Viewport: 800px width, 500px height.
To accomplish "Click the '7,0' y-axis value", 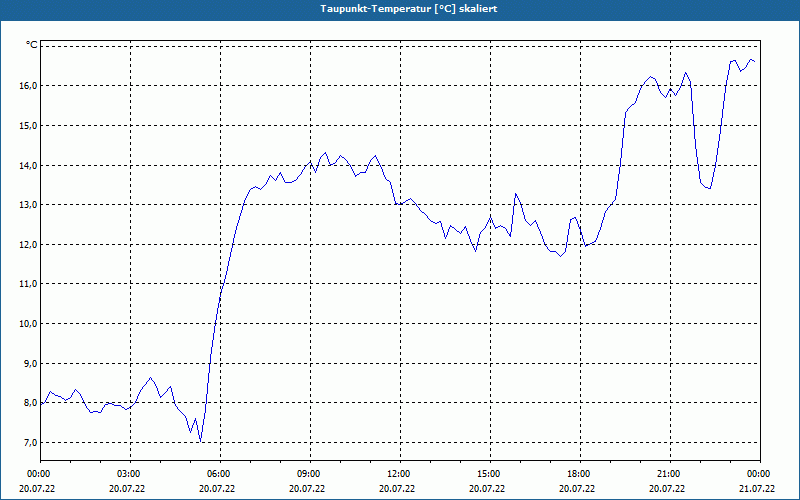I will point(31,442).
